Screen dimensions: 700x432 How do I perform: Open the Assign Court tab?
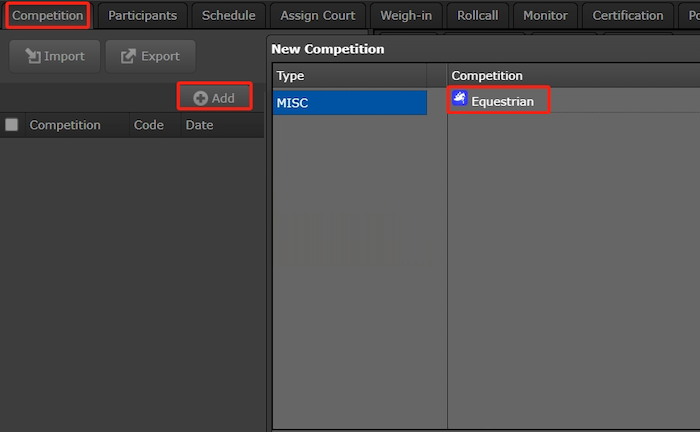tap(317, 15)
